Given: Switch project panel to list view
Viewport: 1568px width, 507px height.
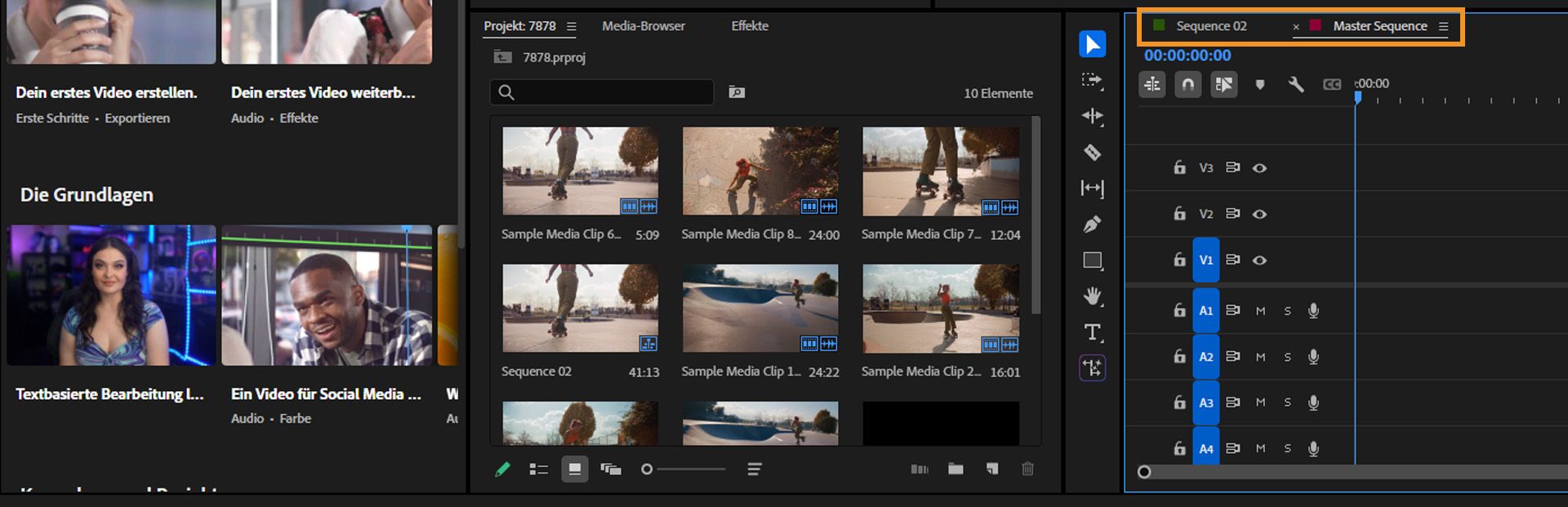Looking at the screenshot, I should (538, 469).
